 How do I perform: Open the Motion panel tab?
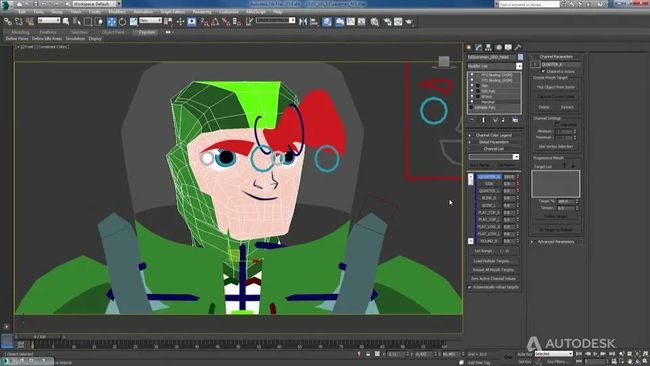(x=499, y=47)
